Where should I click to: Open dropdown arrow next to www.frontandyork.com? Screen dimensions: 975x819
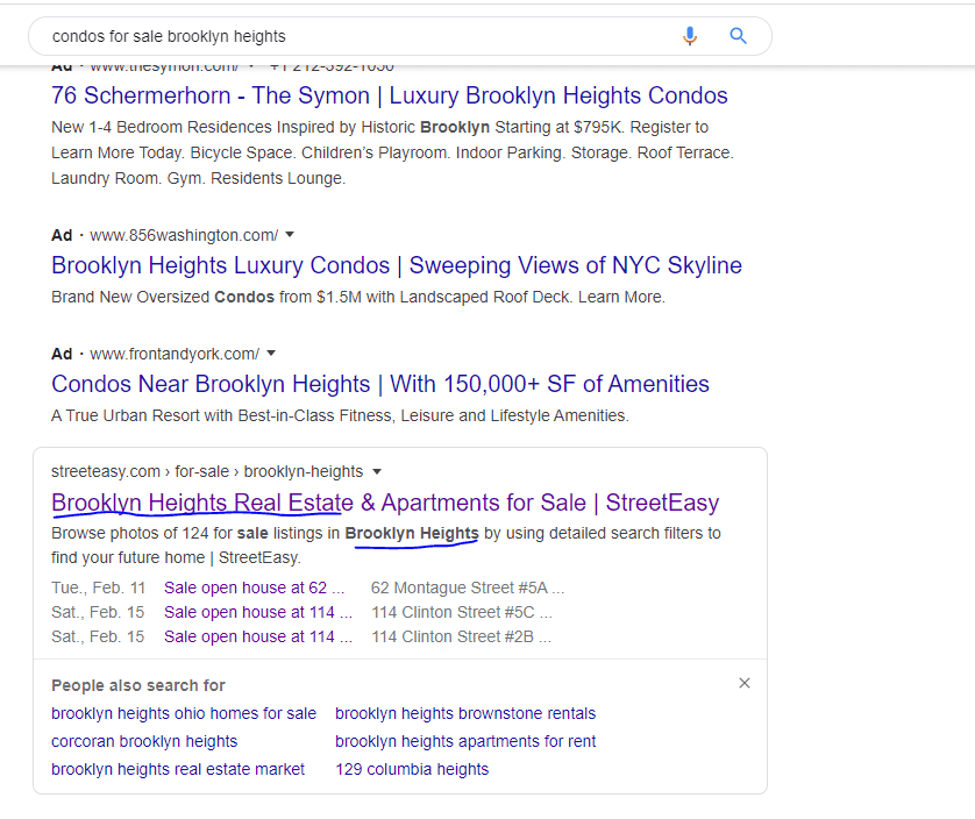point(271,354)
